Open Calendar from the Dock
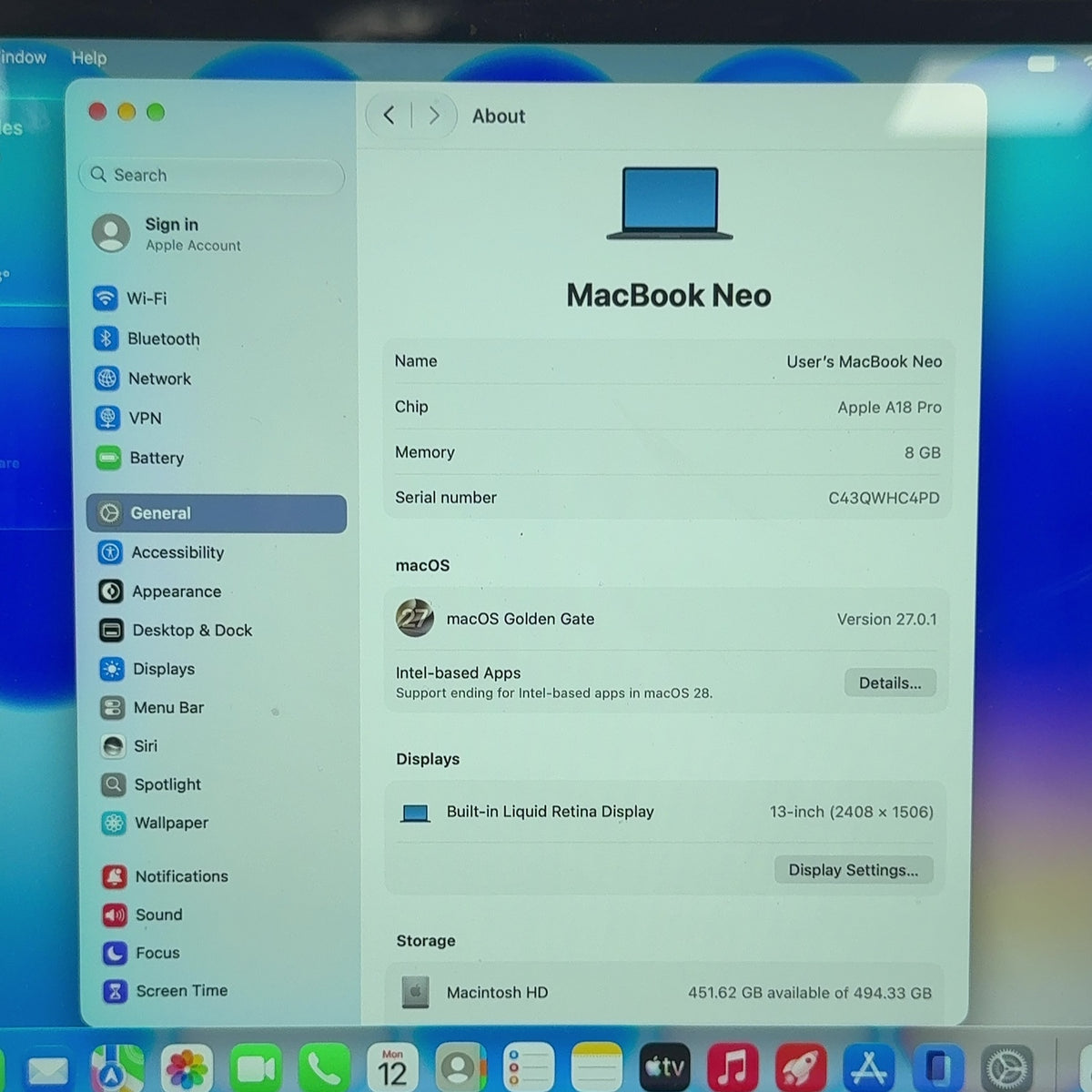This screenshot has width=1092, height=1092. 392,1068
